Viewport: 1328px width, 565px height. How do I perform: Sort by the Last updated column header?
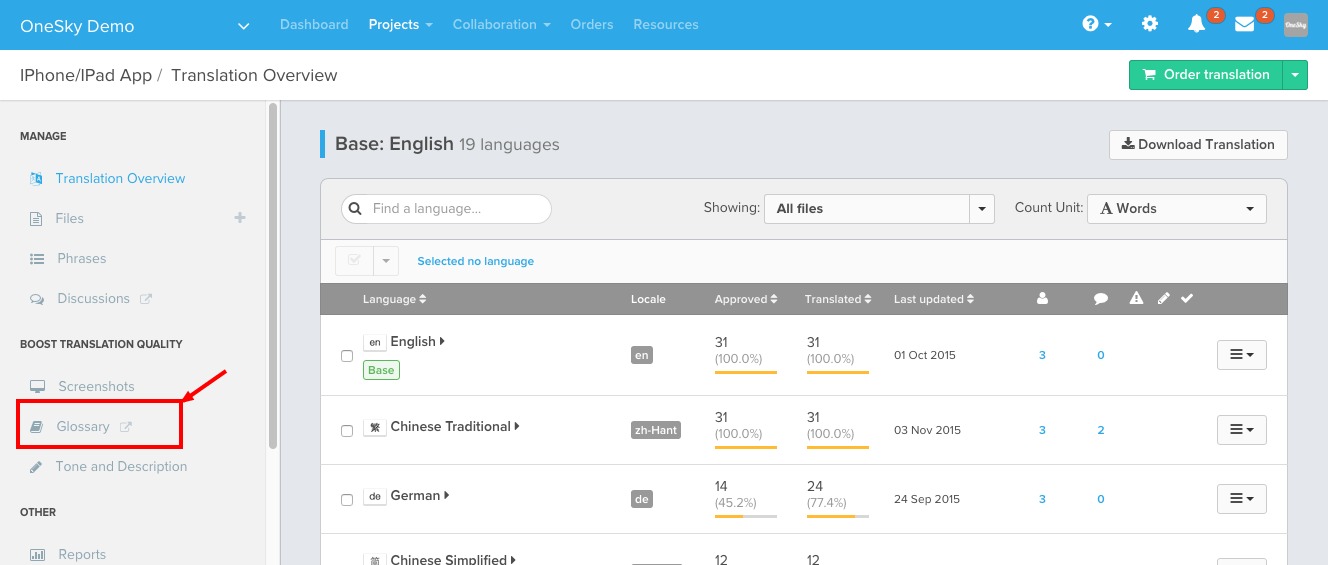click(933, 299)
